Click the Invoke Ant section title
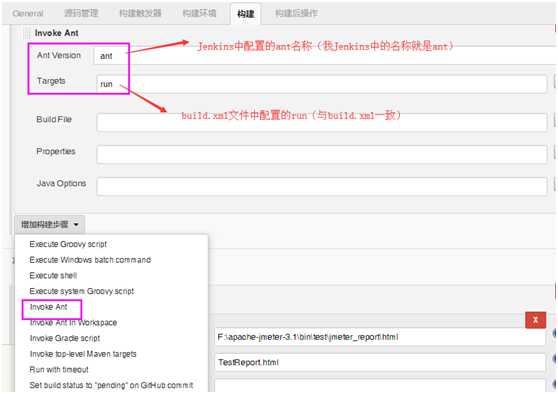Image resolution: width=558 pixels, height=394 pixels. pos(57,33)
